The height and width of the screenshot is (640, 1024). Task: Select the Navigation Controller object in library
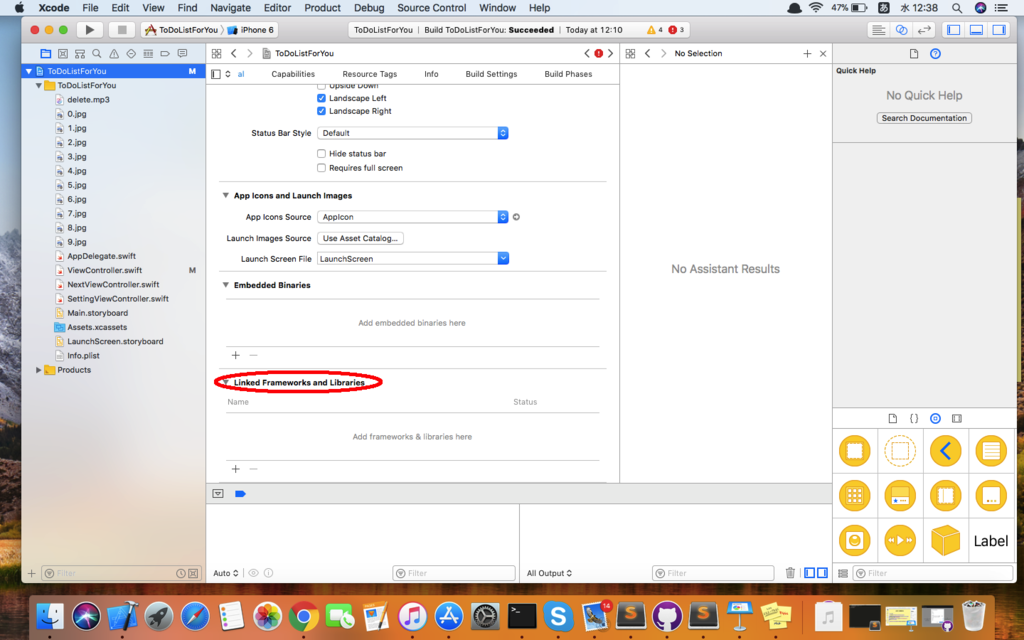click(x=946, y=451)
